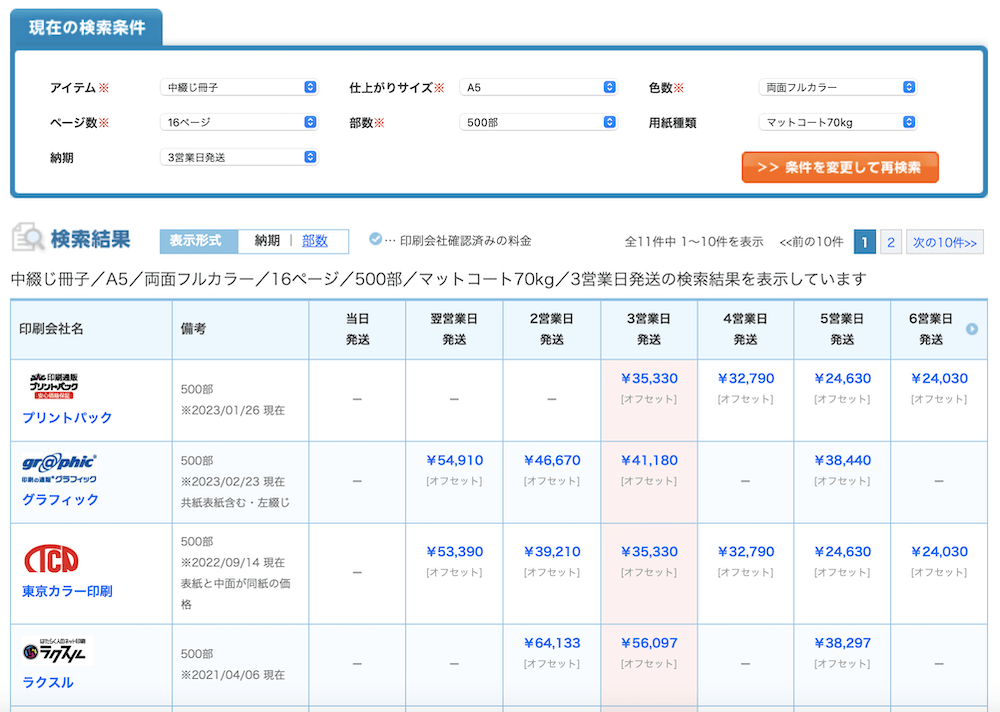
Task: Click プリントパック 6営業日 price ¥24,030
Action: click(x=939, y=378)
